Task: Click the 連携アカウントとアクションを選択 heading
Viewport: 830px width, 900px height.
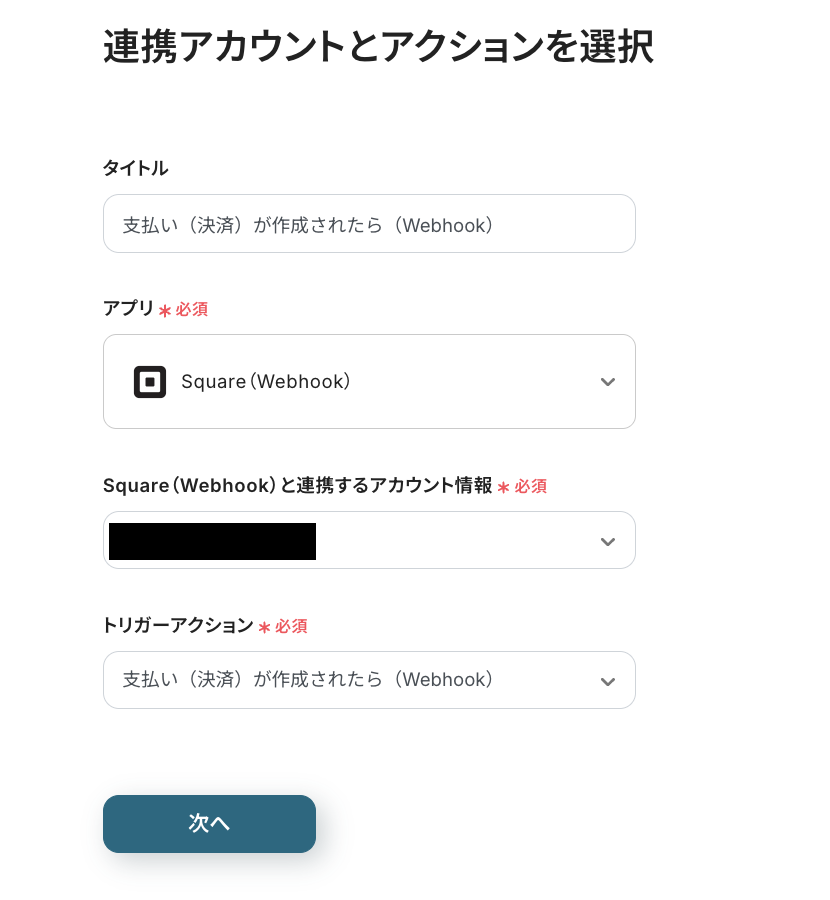Action: pyautogui.click(x=378, y=47)
